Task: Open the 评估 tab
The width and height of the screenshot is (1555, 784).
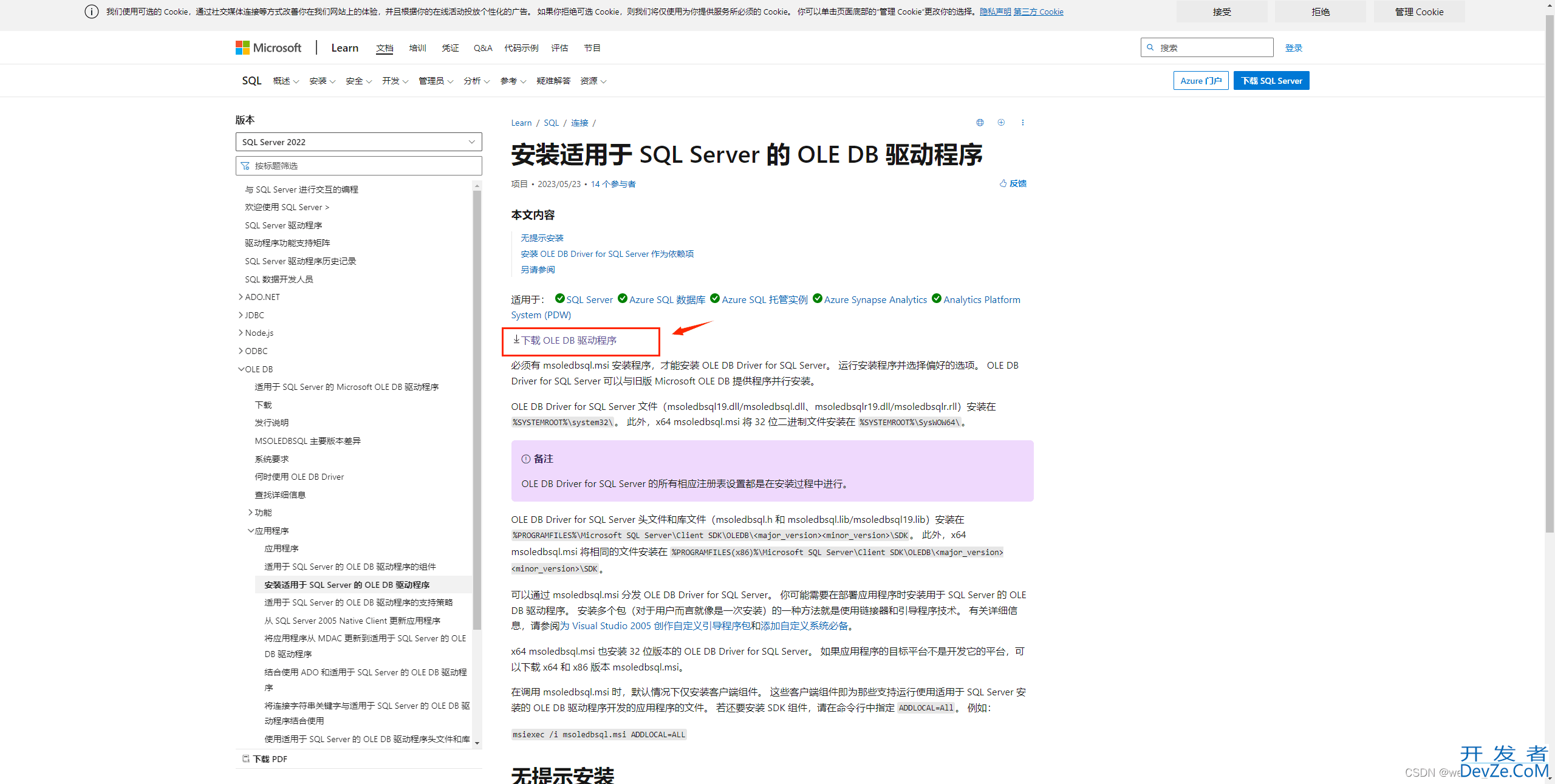Action: pos(559,48)
